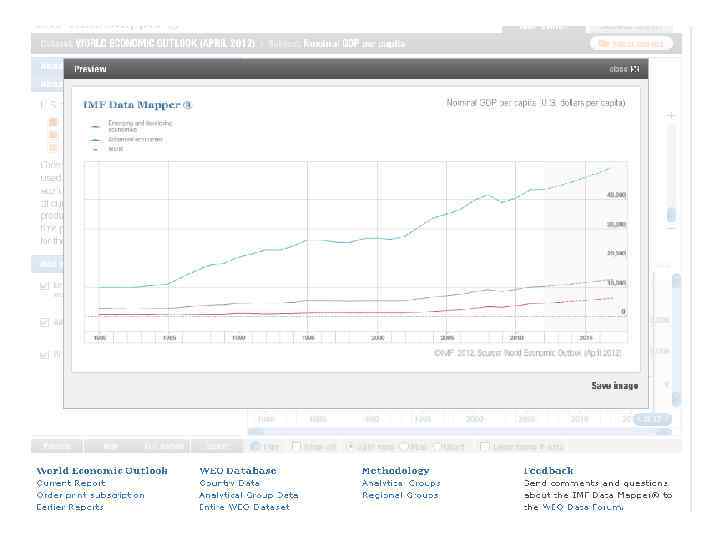
Task: Click the orange button in dataset header
Action: (631, 44)
